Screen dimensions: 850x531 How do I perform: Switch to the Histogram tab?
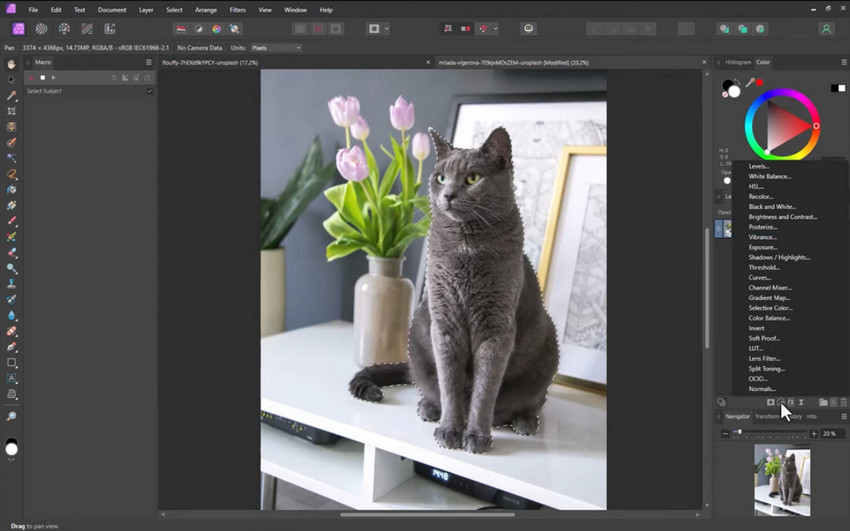pyautogui.click(x=738, y=62)
